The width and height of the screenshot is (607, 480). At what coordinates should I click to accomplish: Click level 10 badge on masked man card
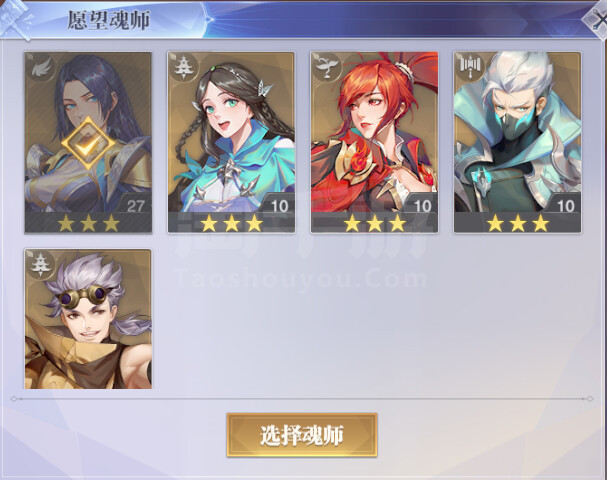(x=565, y=206)
